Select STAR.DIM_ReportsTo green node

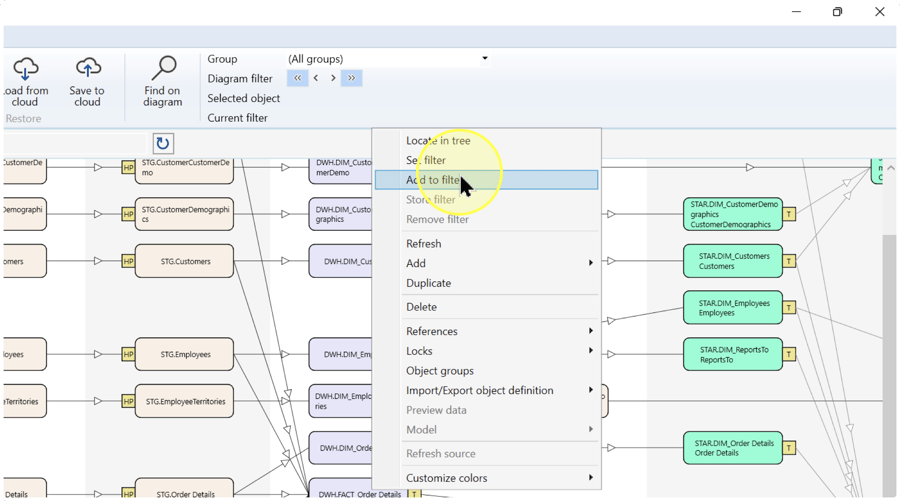point(733,354)
